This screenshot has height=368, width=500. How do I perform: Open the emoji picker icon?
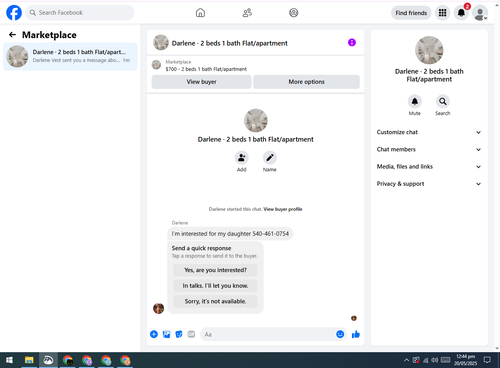(x=340, y=334)
